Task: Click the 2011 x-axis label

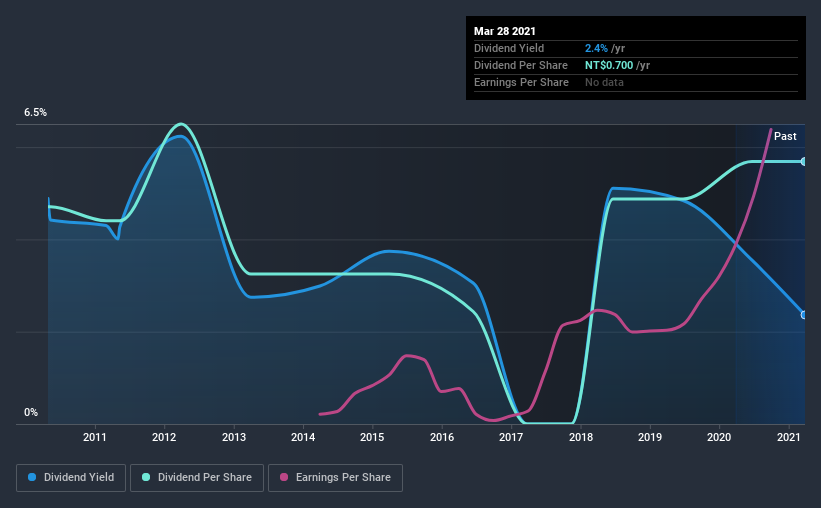Action: click(x=95, y=437)
